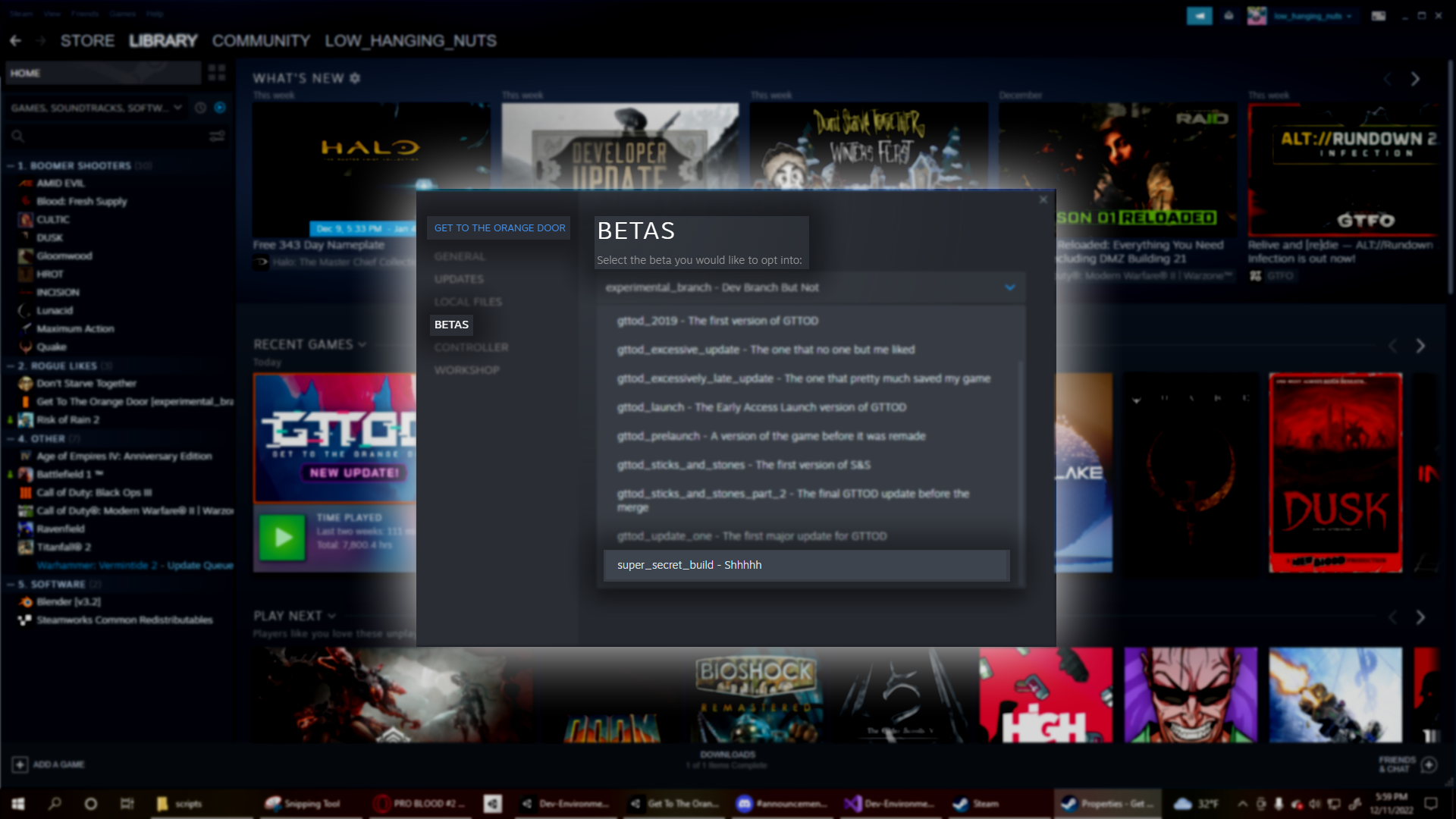Open LOW_HANGING_NUTS profile menu
This screenshot has height=819, width=1456.
tap(410, 41)
